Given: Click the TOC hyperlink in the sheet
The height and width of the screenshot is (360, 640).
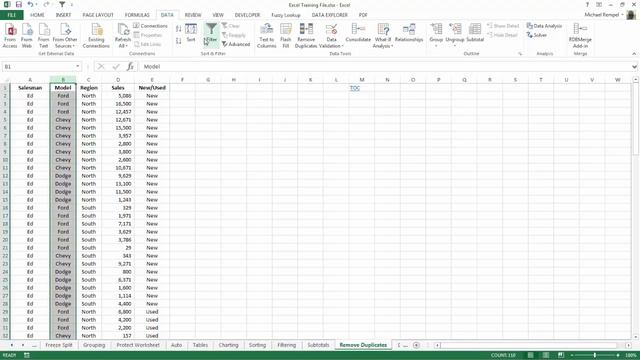Looking at the screenshot, I should click(355, 88).
